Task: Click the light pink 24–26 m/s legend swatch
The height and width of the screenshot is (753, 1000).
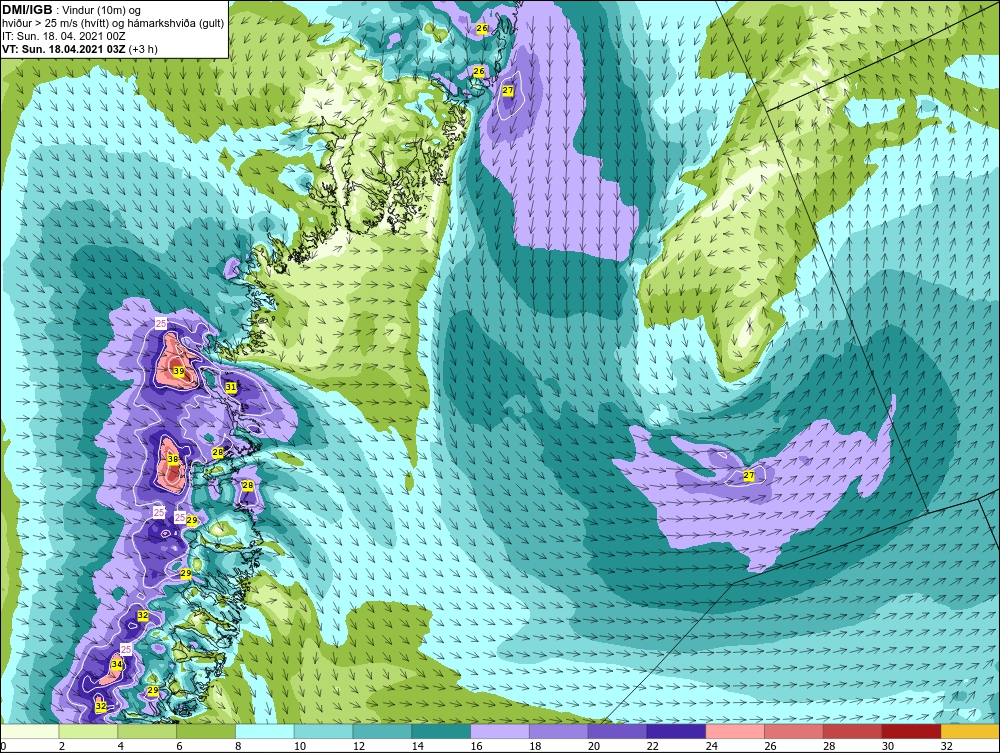Action: tap(735, 731)
